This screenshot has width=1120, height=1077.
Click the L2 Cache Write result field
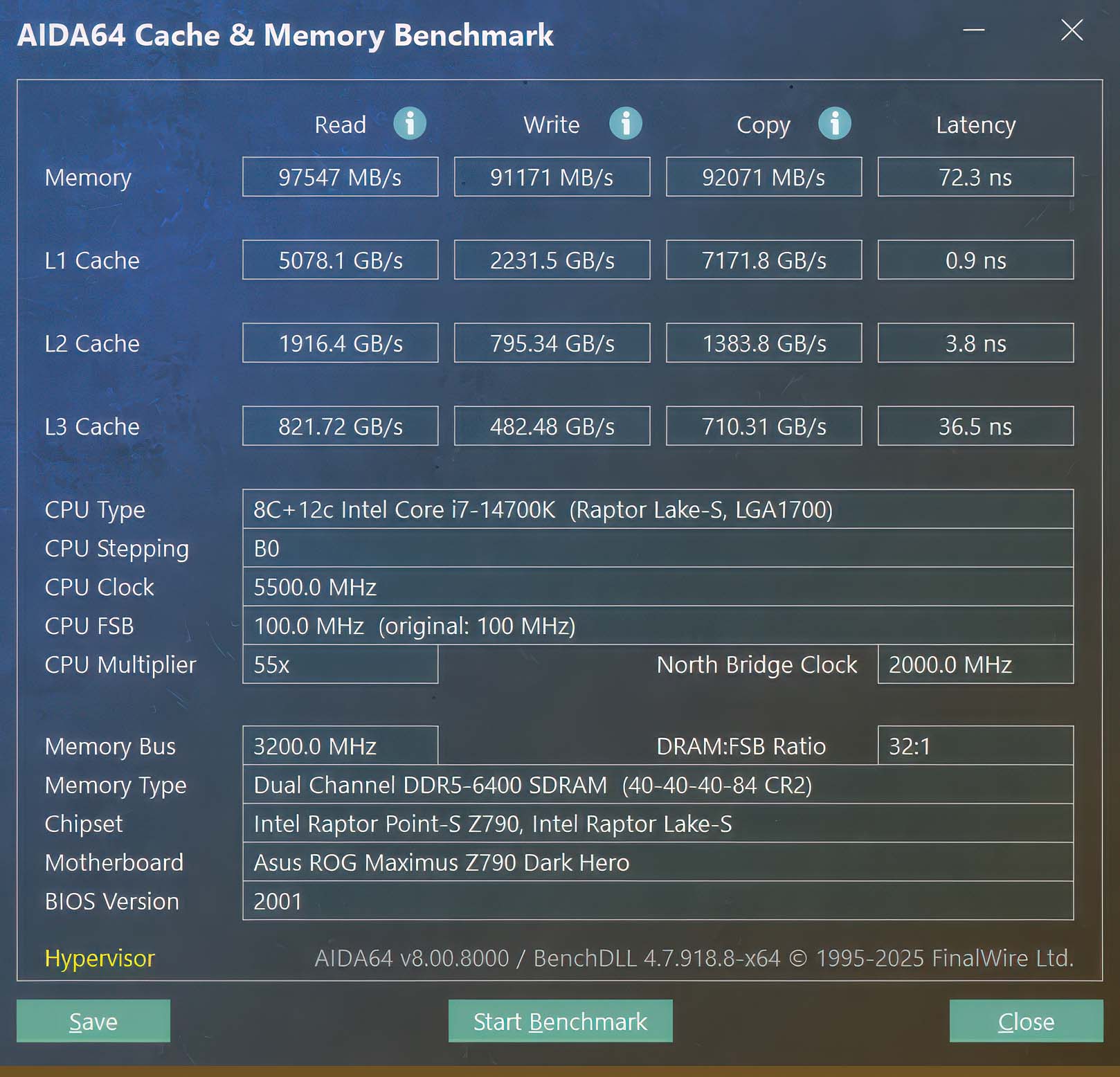coord(552,343)
